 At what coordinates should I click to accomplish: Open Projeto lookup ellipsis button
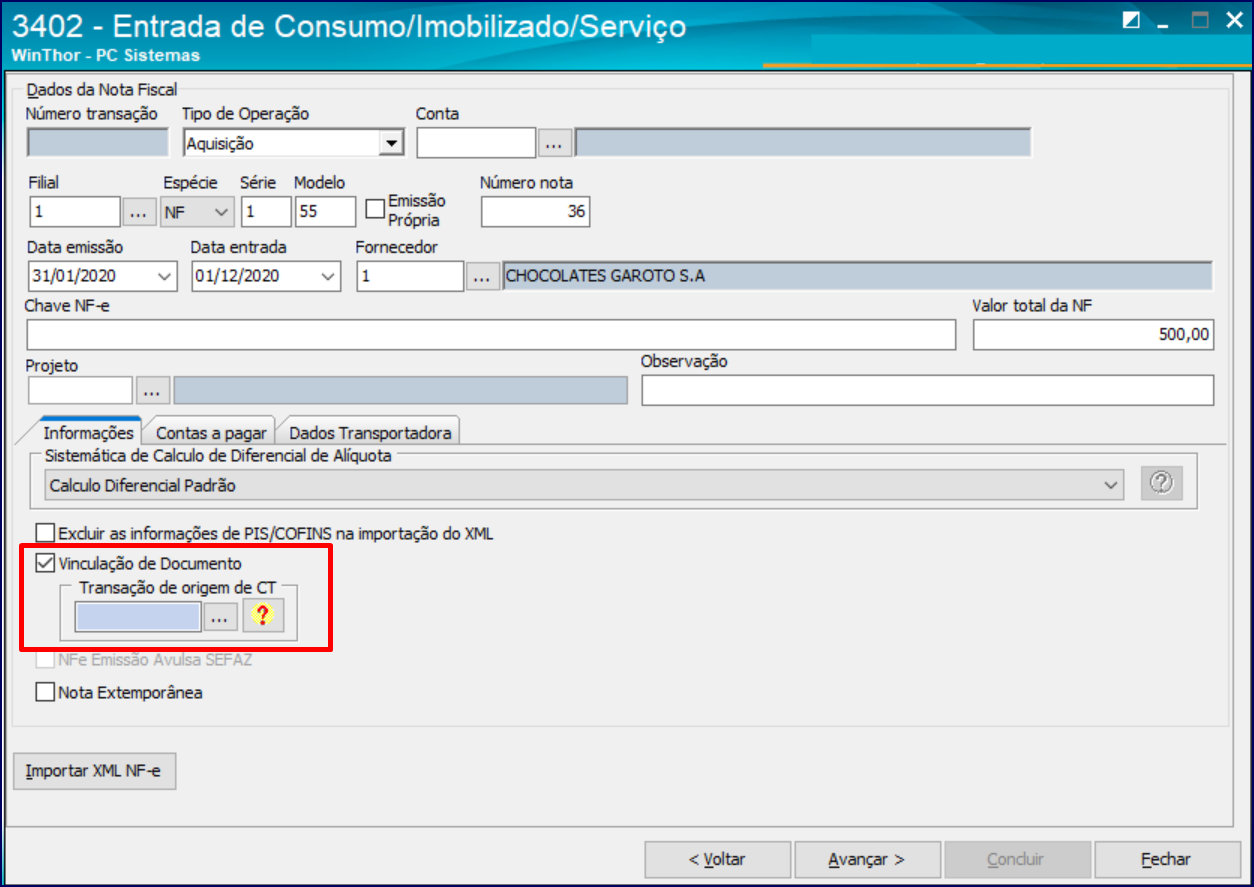pyautogui.click(x=152, y=391)
